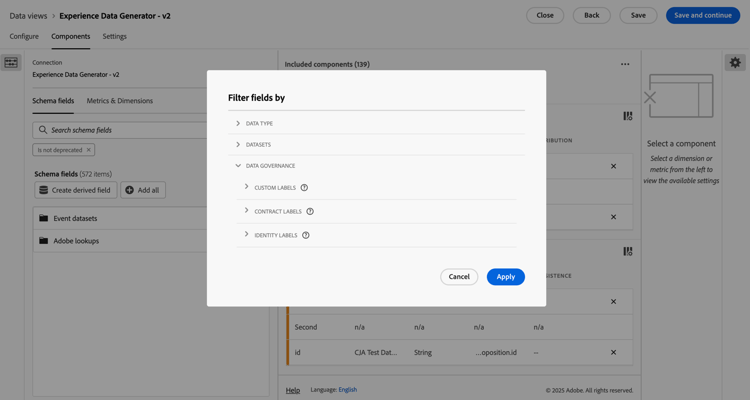
Task: Collapse the Data Governance section
Action: point(238,166)
